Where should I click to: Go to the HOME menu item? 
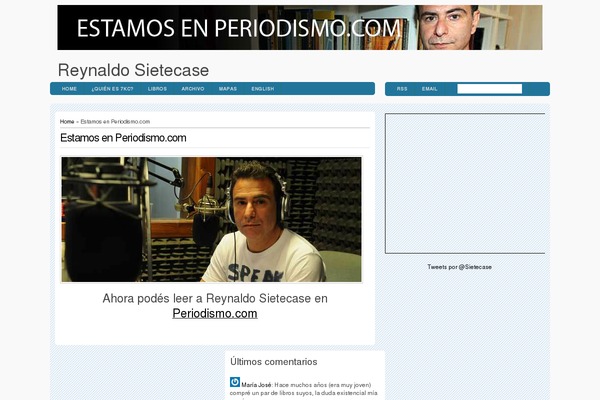pos(69,89)
